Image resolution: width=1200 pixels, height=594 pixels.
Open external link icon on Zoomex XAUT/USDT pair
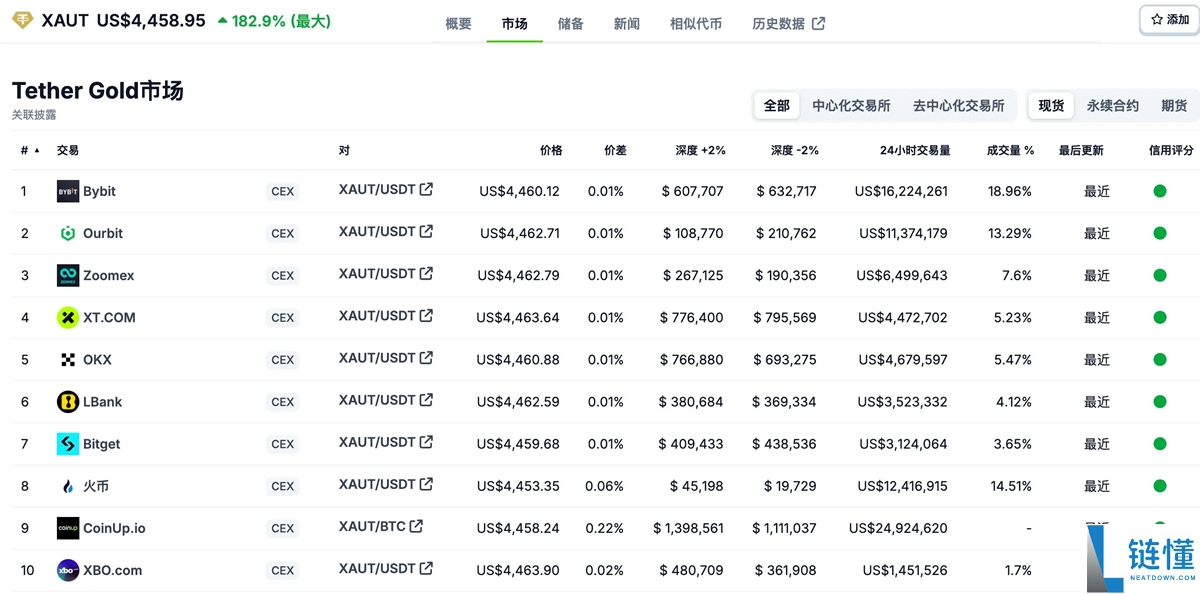427,273
